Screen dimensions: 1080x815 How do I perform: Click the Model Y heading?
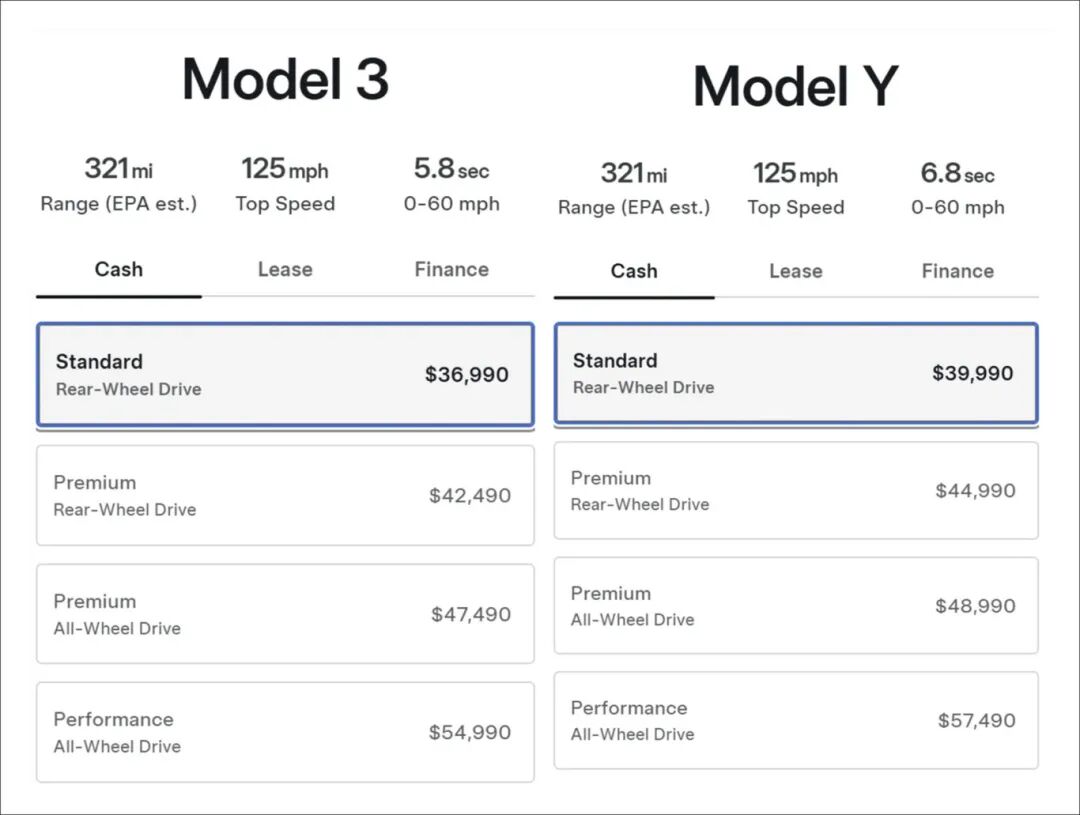coord(795,86)
